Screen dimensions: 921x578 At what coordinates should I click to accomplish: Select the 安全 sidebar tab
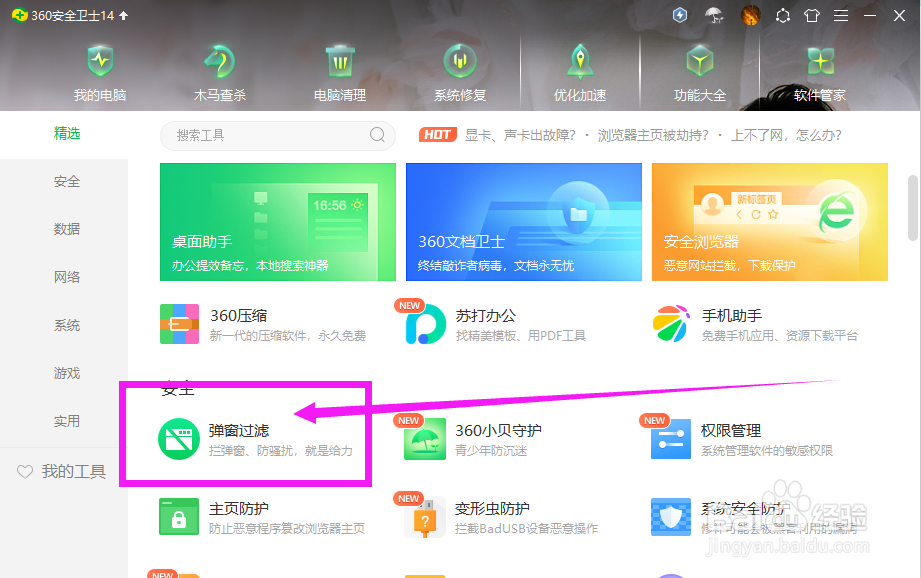point(66,182)
